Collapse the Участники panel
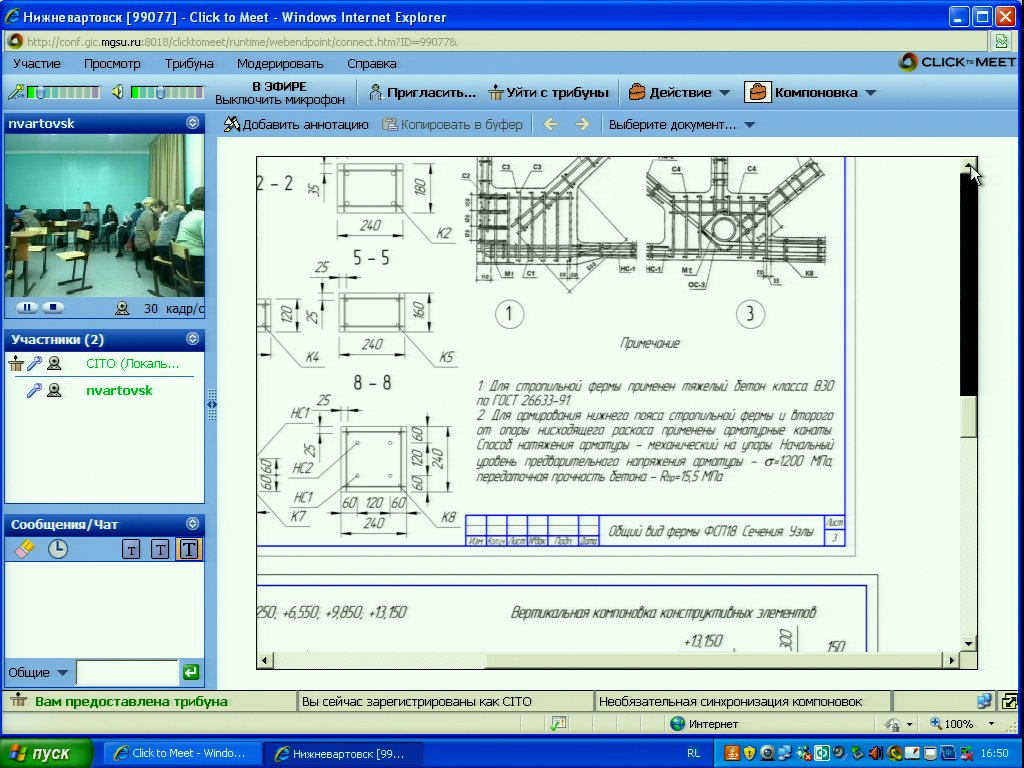Viewport: 1024px width, 768px height. pos(192,338)
